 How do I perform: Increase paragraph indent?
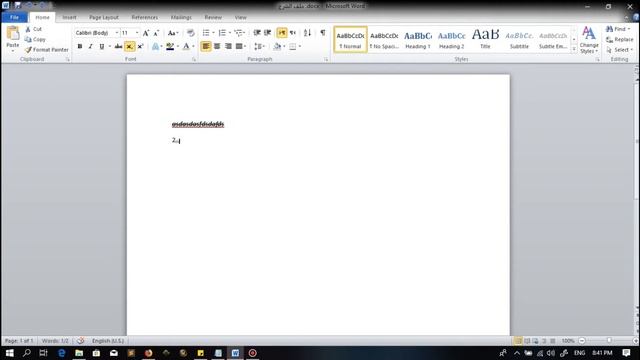[268, 33]
